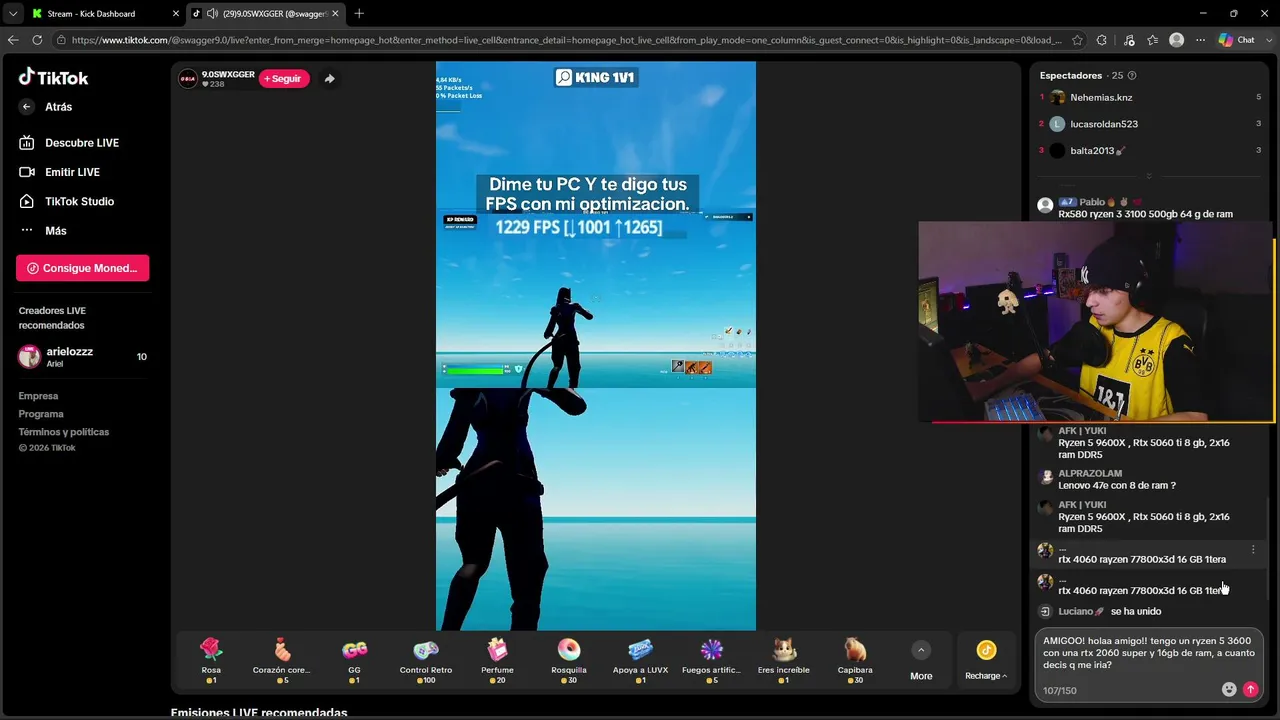This screenshot has width=1280, height=720.
Task: Send the GG gift
Action: tap(354, 661)
